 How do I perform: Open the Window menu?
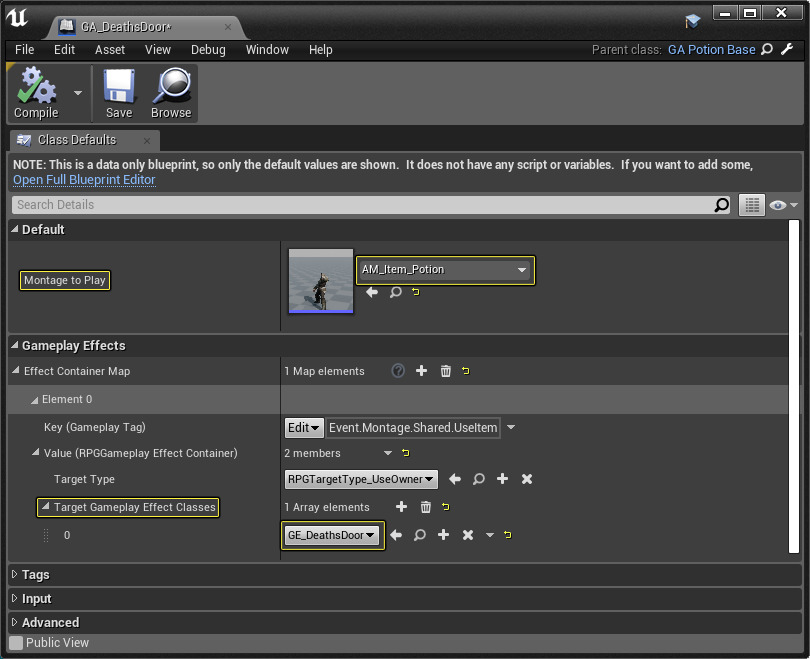(x=267, y=49)
